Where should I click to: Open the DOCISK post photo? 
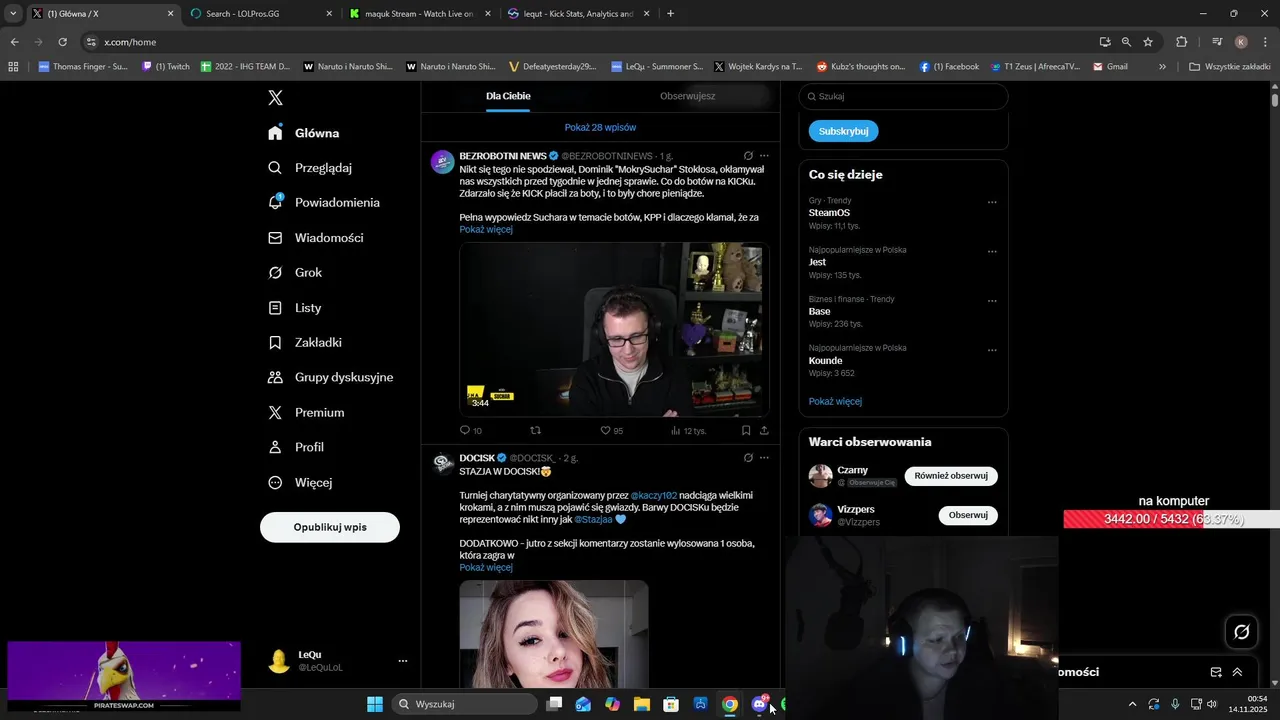[x=554, y=635]
